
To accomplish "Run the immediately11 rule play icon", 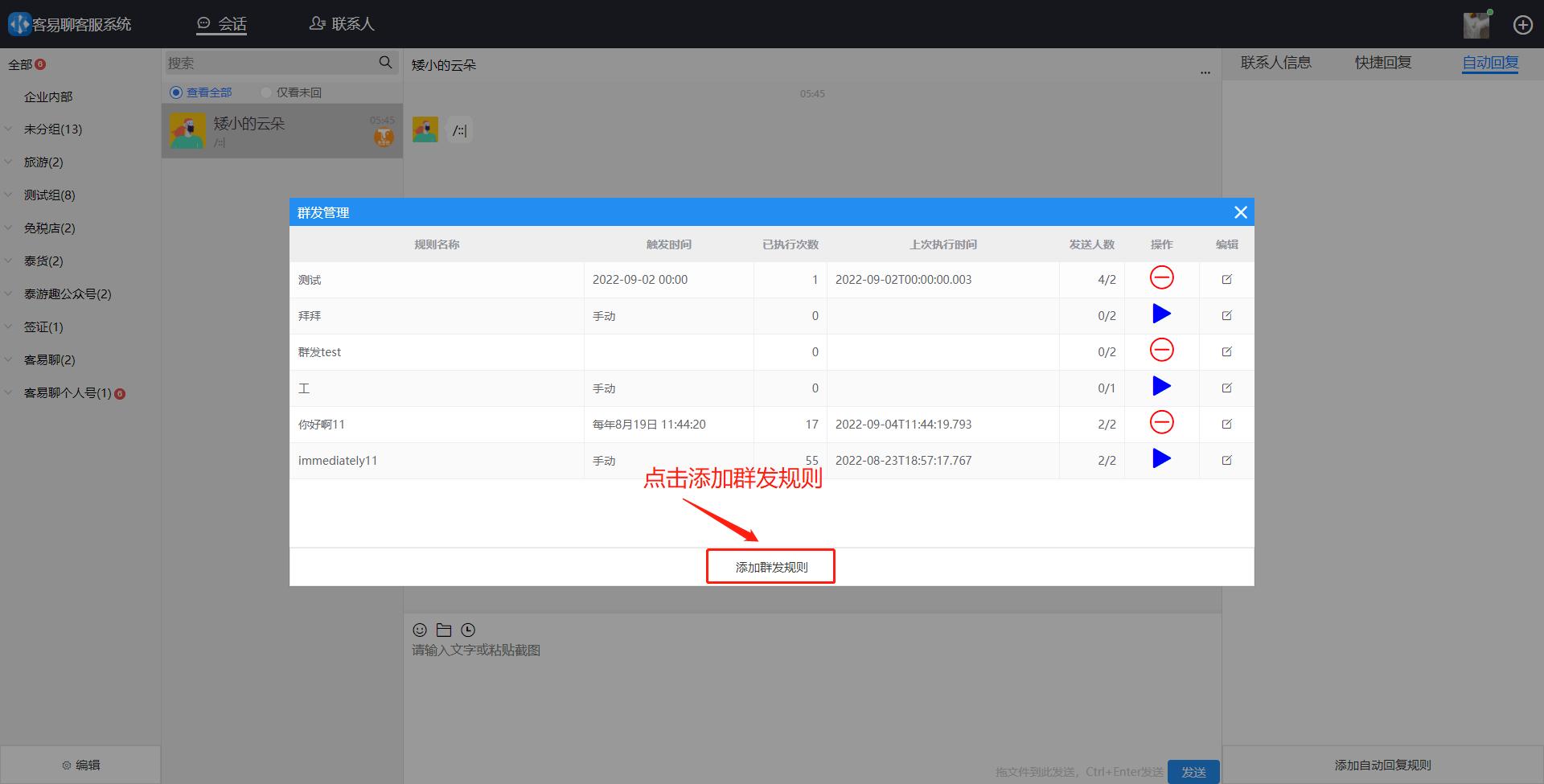I will coord(1160,459).
